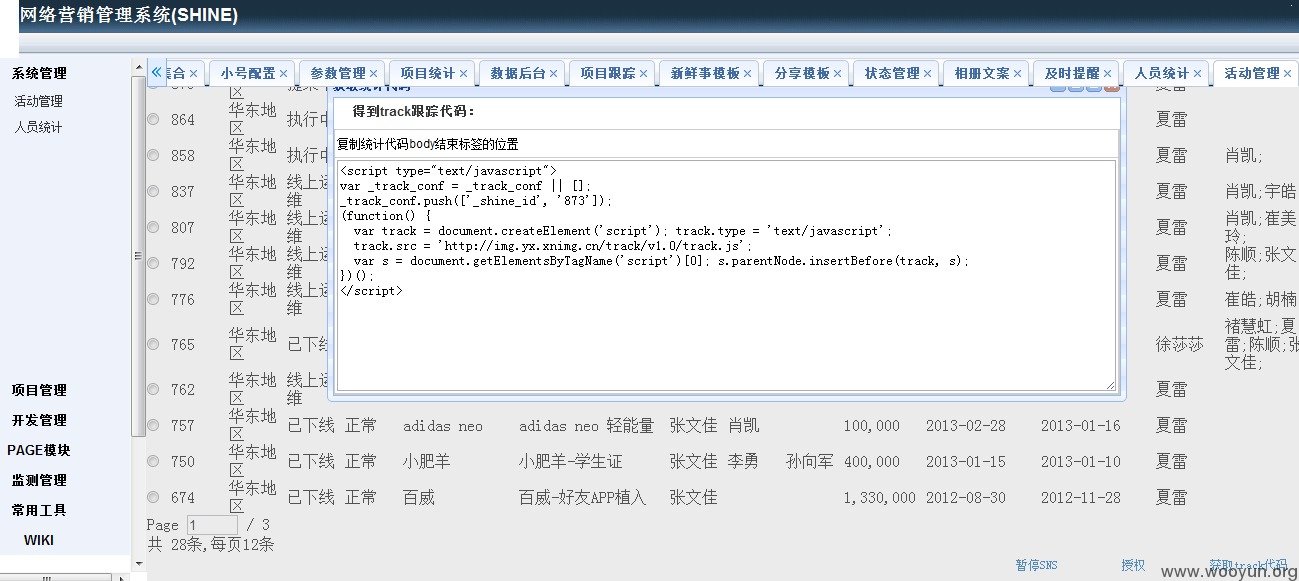Switch to the 新鲜事模板 tab
Screen dimensions: 1299x581
tap(705, 73)
